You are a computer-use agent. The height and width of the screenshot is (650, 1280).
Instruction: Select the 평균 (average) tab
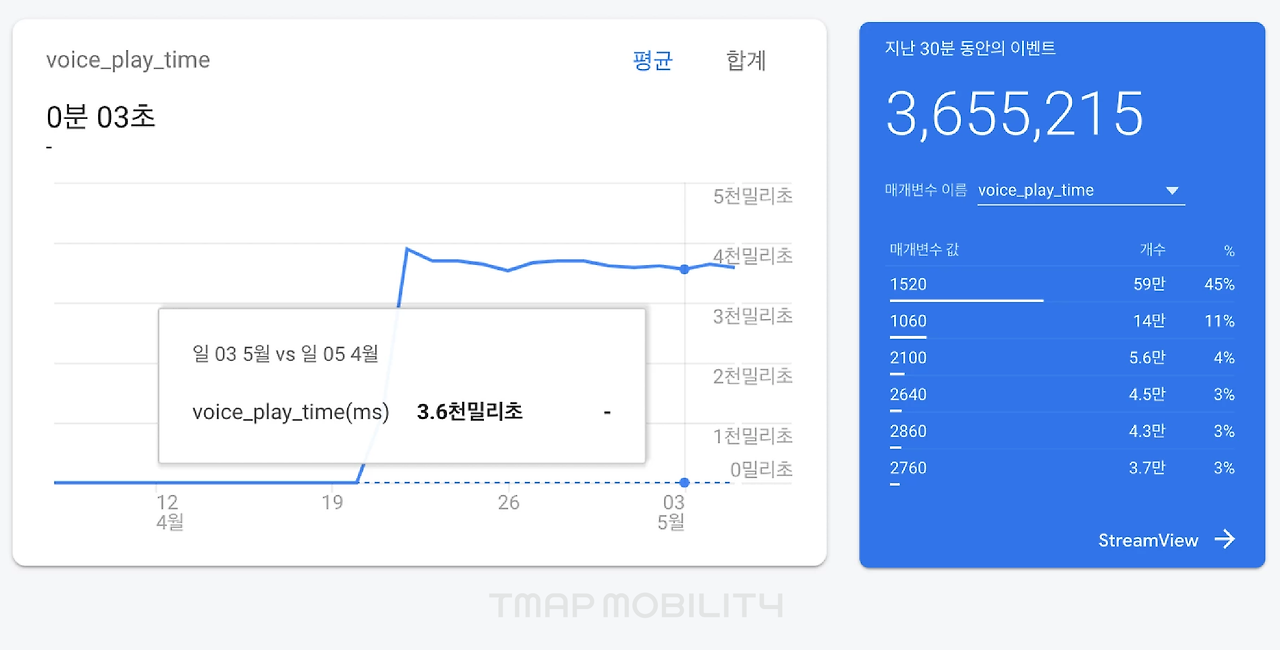click(x=652, y=60)
